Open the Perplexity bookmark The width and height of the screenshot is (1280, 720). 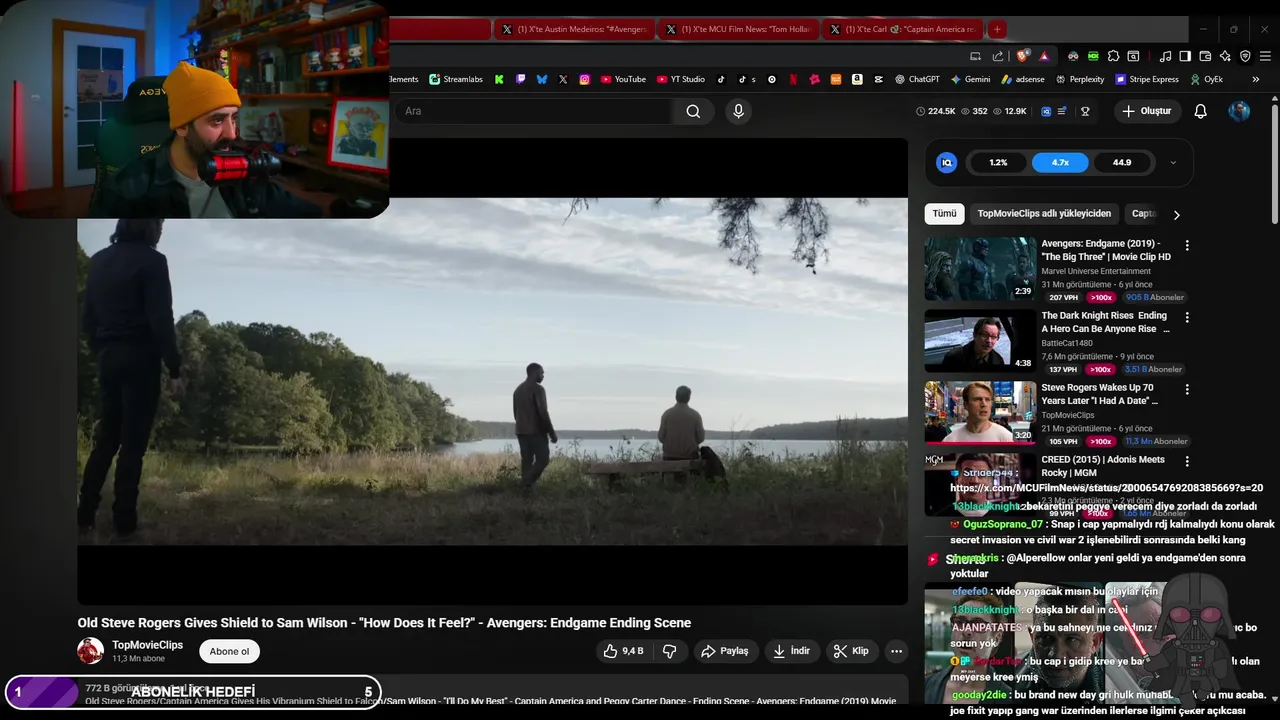tap(1080, 79)
